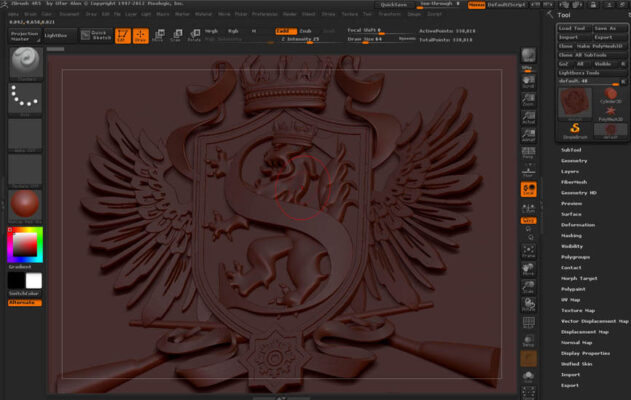
Task: Select the Scroll canvas icon
Action: tap(528, 82)
